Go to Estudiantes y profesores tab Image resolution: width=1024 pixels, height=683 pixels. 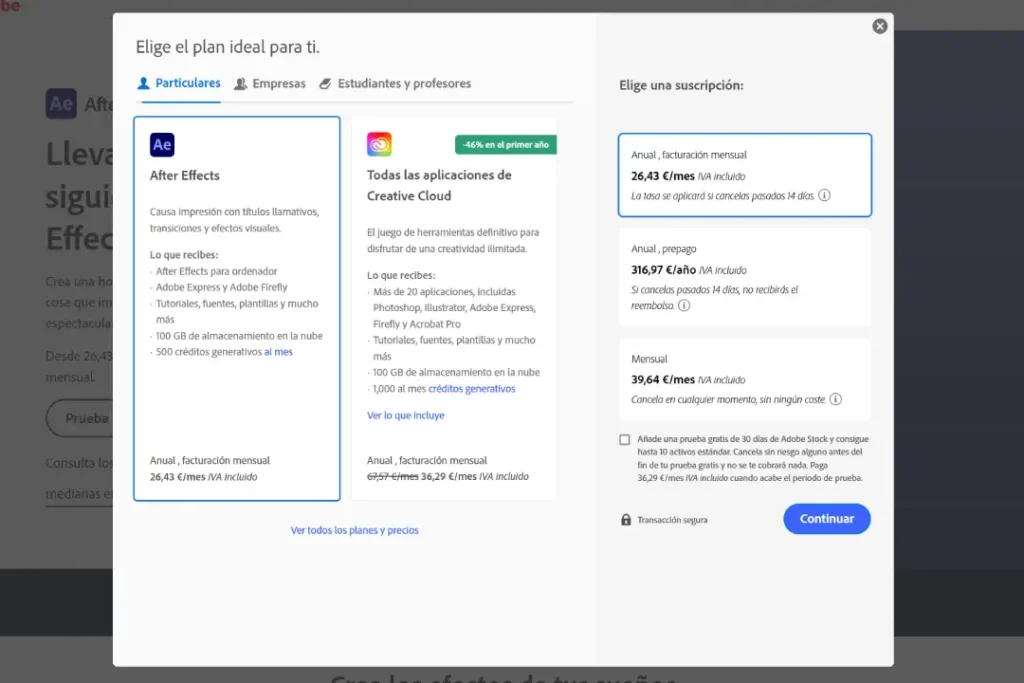395,84
